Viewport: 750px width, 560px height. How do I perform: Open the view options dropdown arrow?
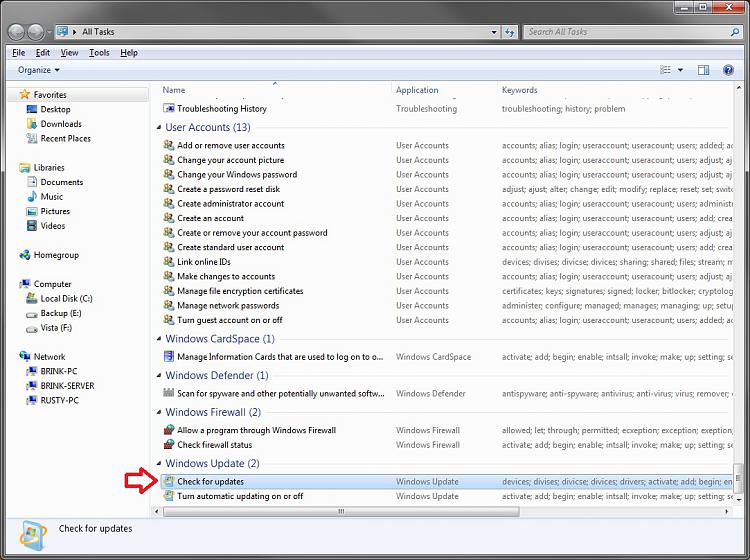coord(680,70)
